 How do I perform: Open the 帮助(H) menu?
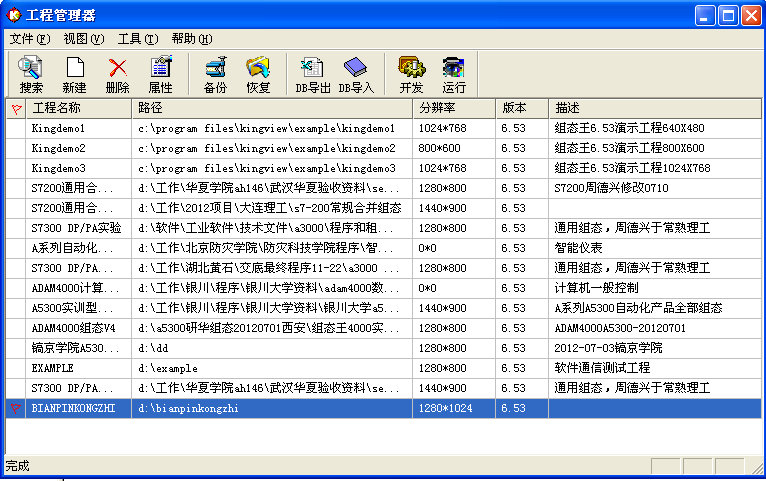point(192,39)
